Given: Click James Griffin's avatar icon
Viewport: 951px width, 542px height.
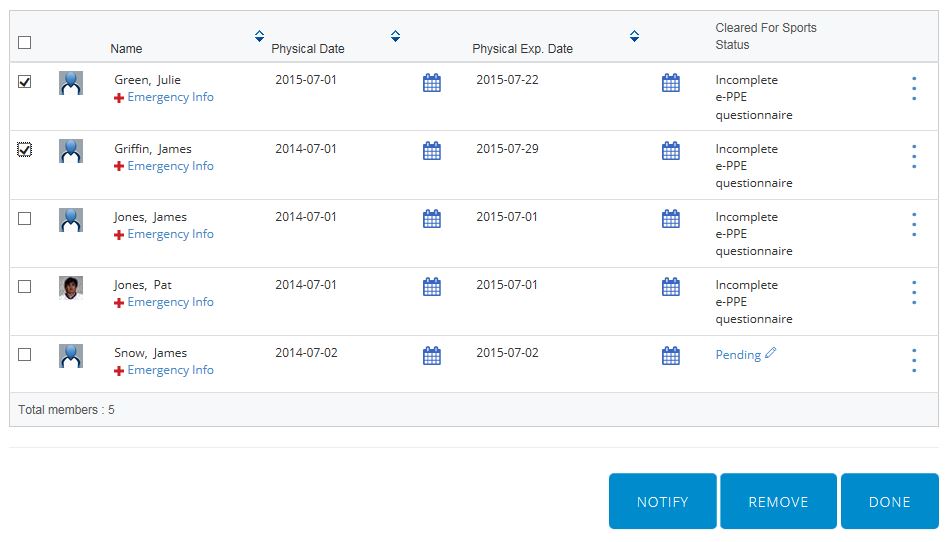Looking at the screenshot, I should click(71, 151).
